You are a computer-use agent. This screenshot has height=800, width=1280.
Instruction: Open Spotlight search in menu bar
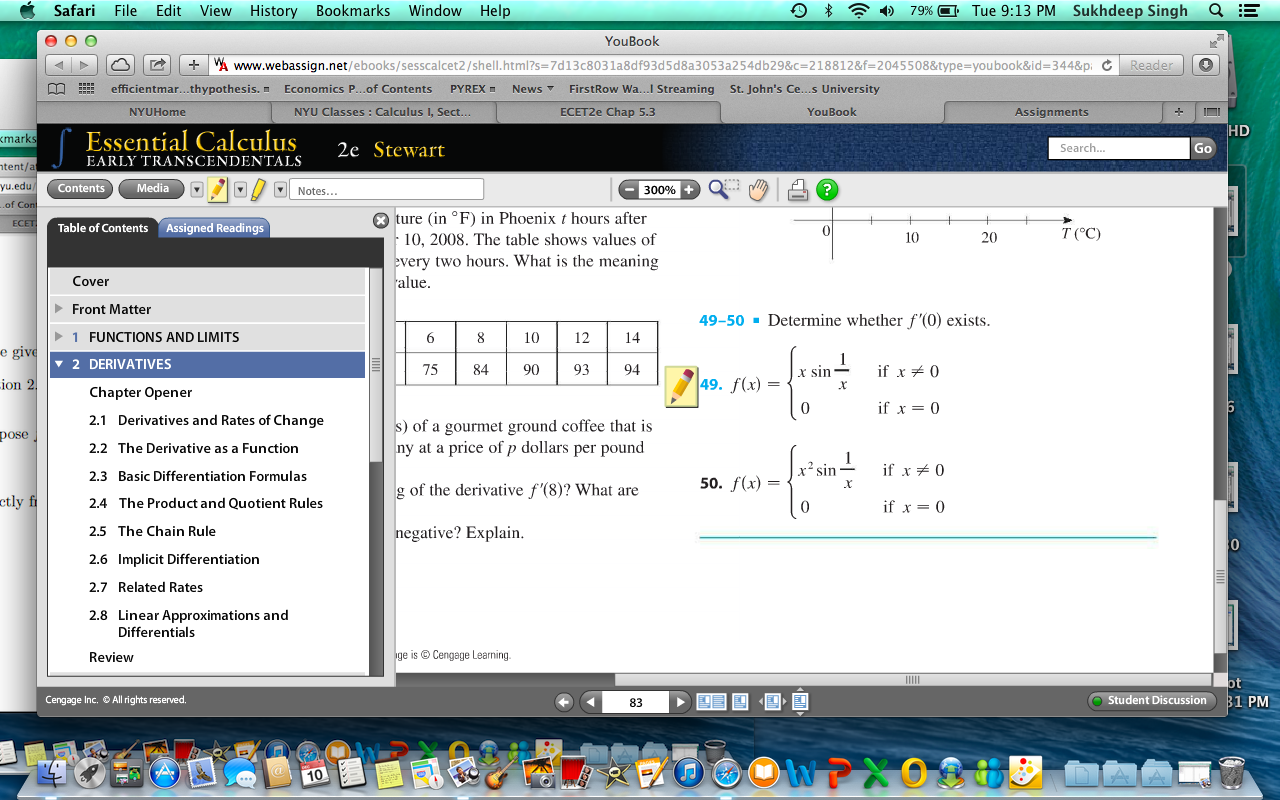1217,11
